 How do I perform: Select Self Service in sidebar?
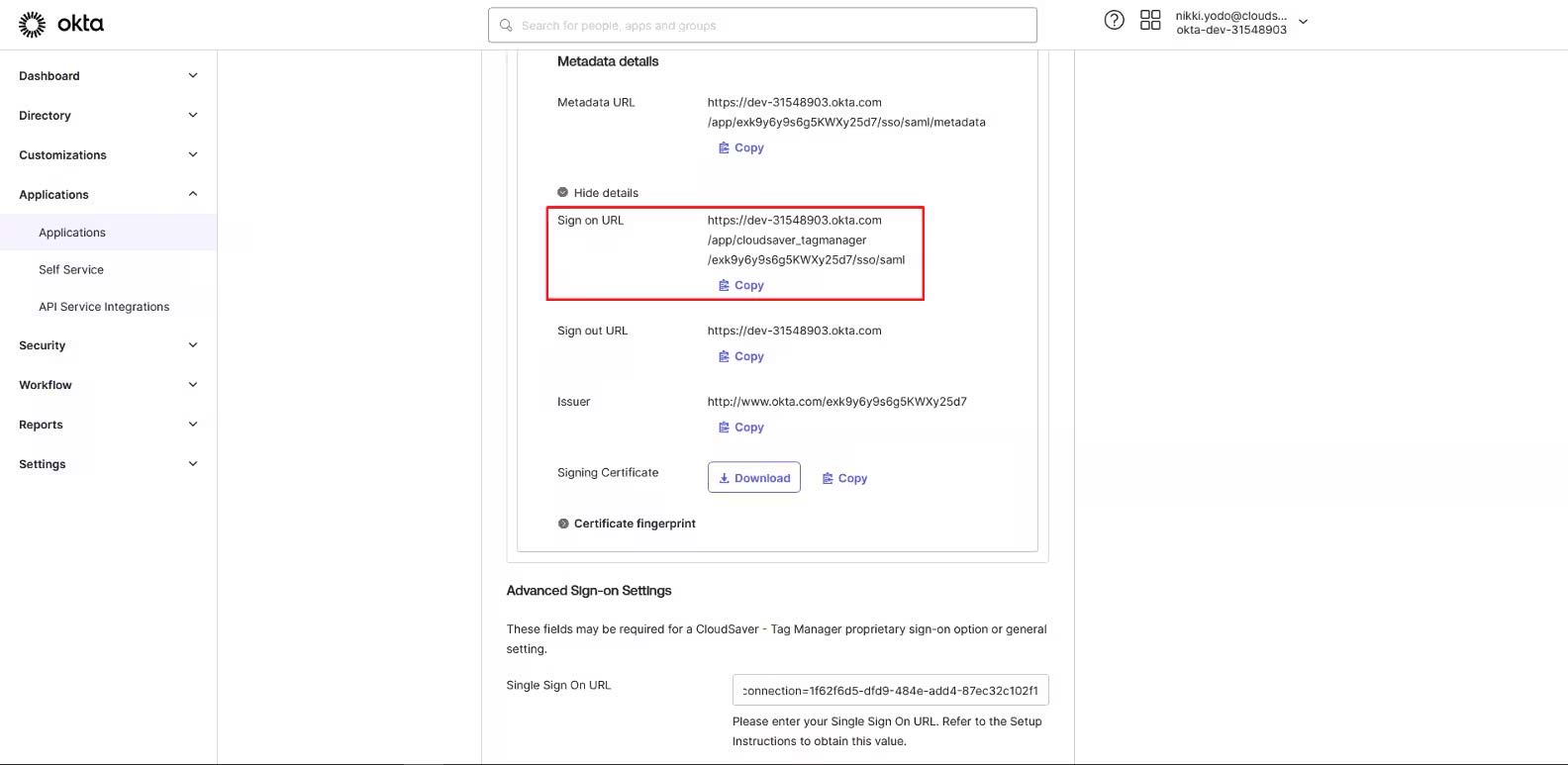(x=71, y=269)
